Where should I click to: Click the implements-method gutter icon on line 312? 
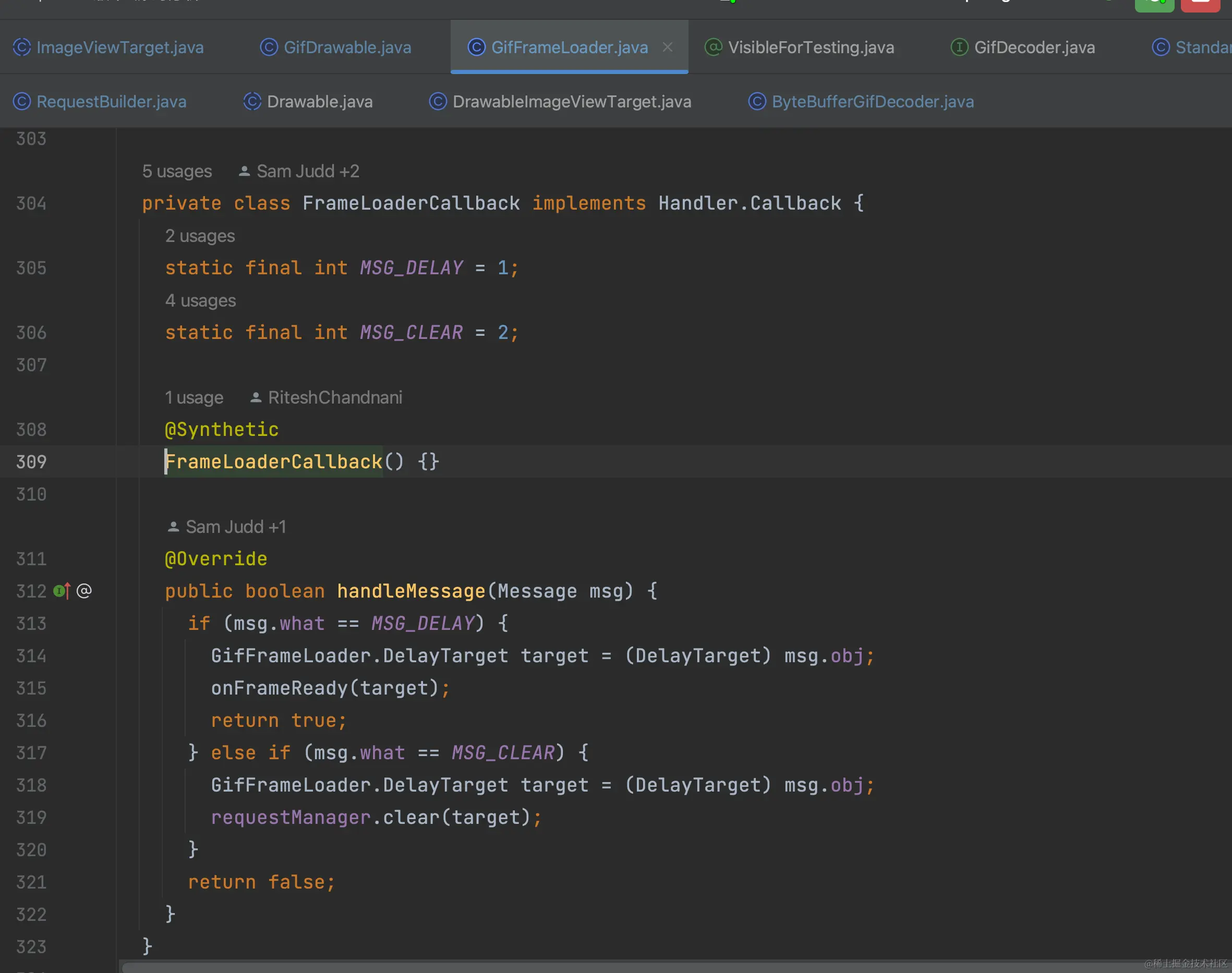click(x=62, y=591)
